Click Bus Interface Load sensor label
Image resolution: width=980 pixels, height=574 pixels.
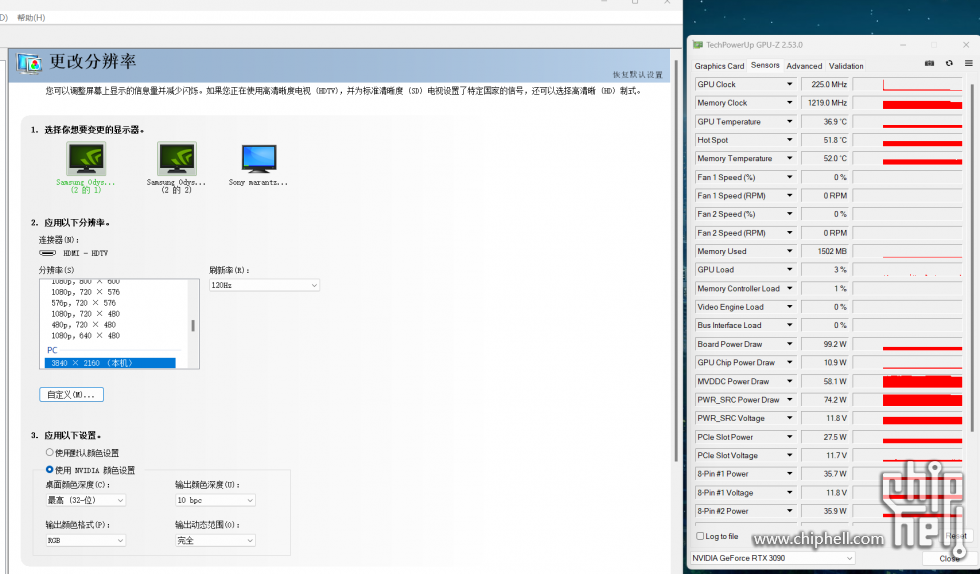(x=729, y=325)
